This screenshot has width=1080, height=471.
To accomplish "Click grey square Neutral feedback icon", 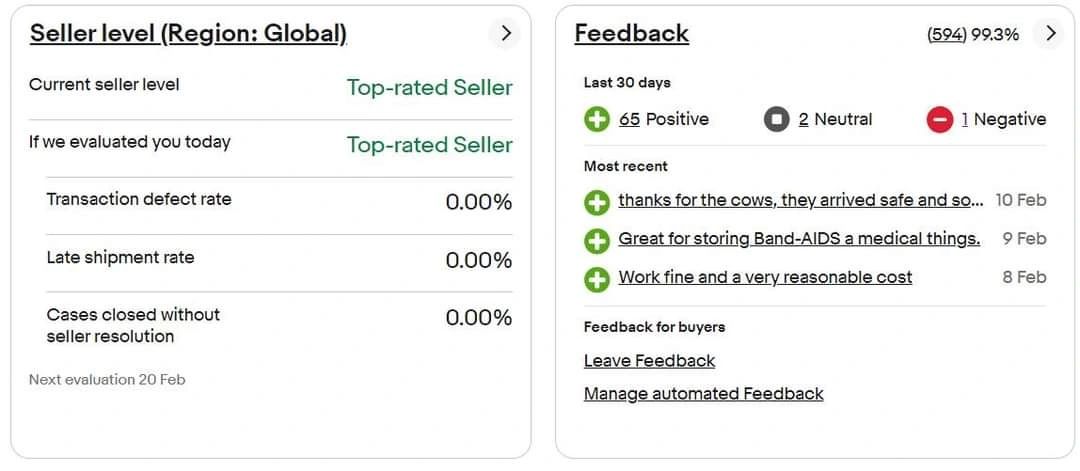I will pos(776,119).
